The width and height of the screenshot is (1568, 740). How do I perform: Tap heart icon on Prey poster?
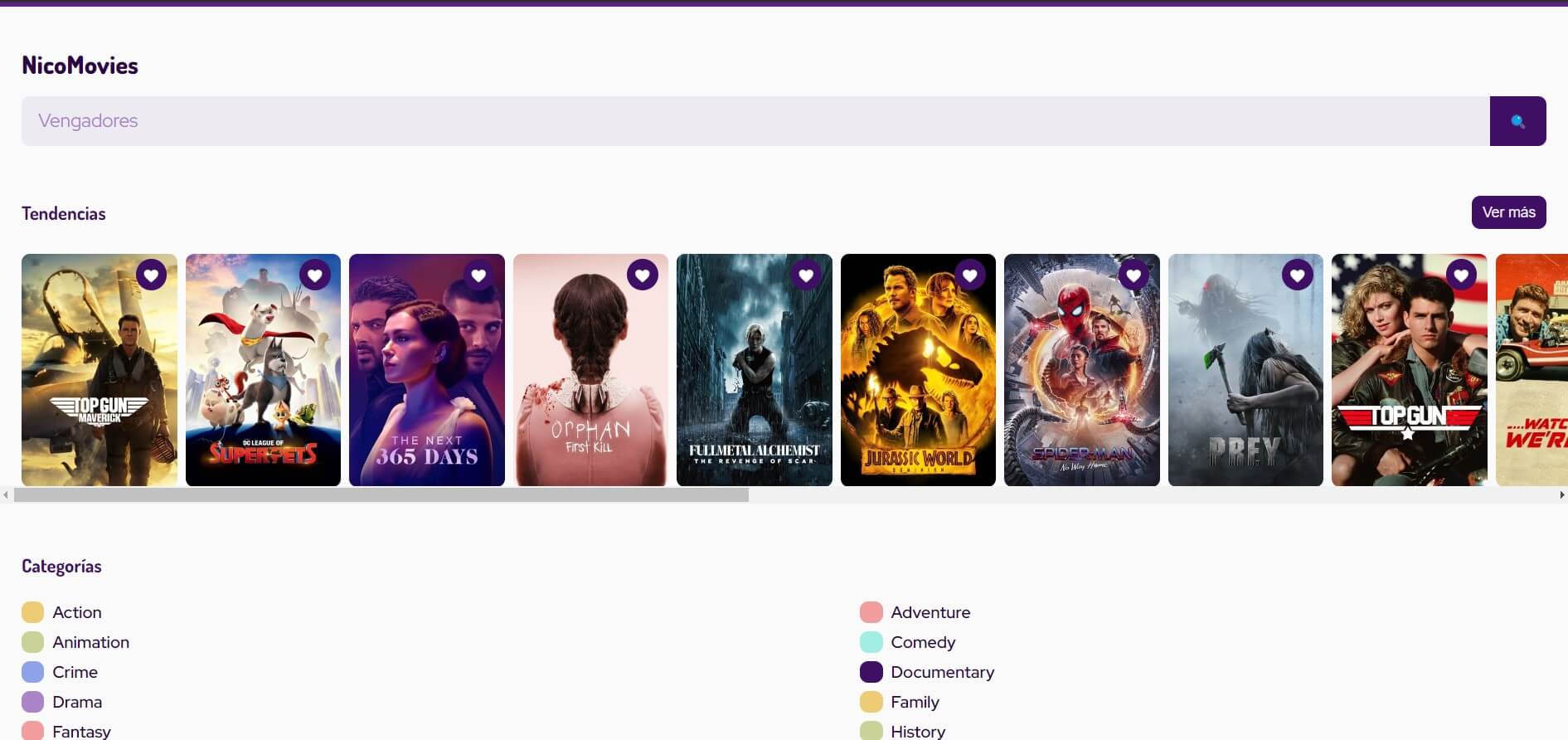click(1298, 275)
